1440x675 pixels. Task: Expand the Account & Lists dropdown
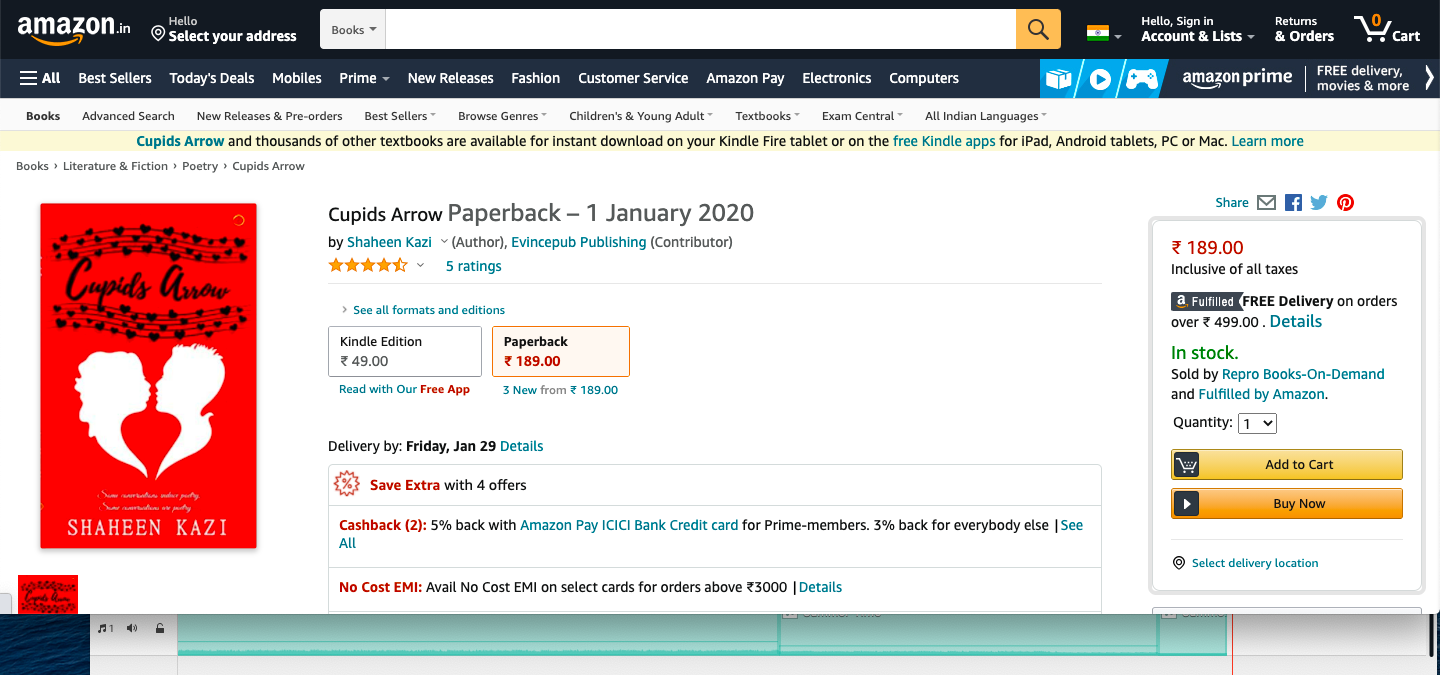click(1198, 29)
